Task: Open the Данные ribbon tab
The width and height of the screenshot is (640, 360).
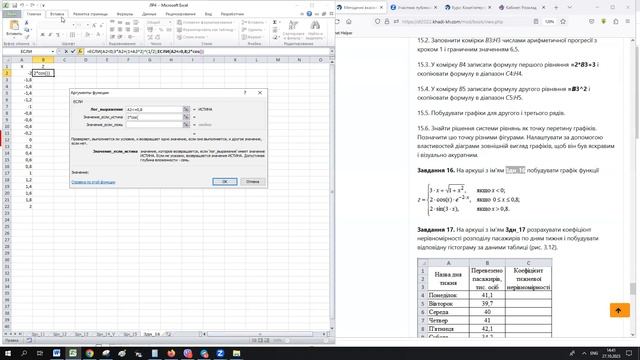Action: pos(149,14)
